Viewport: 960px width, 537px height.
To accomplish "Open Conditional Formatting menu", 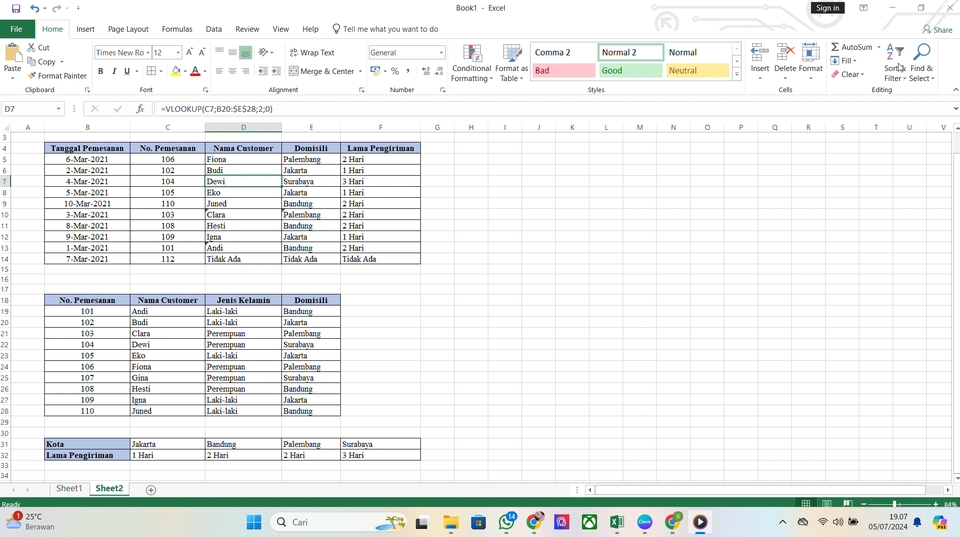I will pos(471,62).
